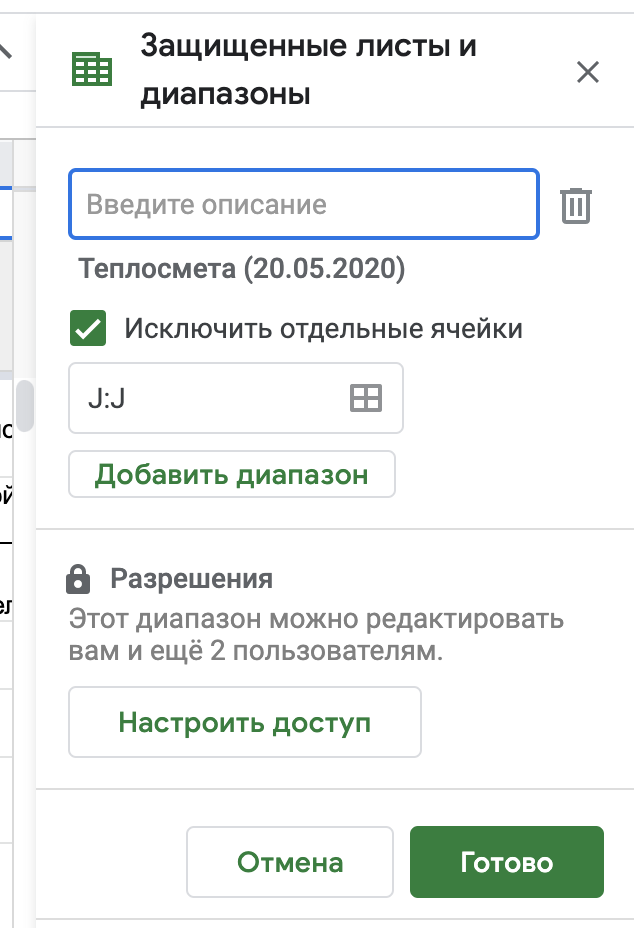Viewport: 634px width, 928px height.
Task: Open Настроить доступ permissions settings
Action: coord(244,722)
